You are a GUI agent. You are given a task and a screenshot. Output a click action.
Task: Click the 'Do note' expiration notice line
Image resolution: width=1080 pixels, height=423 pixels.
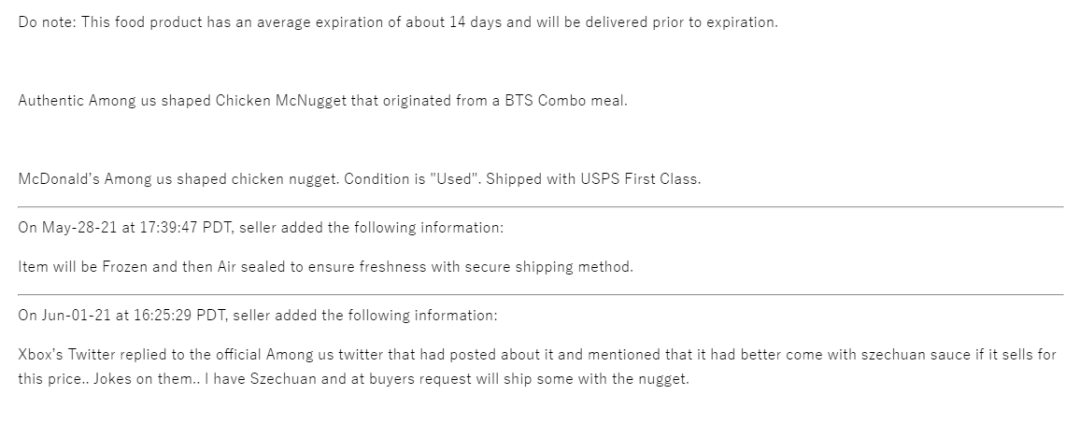397,22
